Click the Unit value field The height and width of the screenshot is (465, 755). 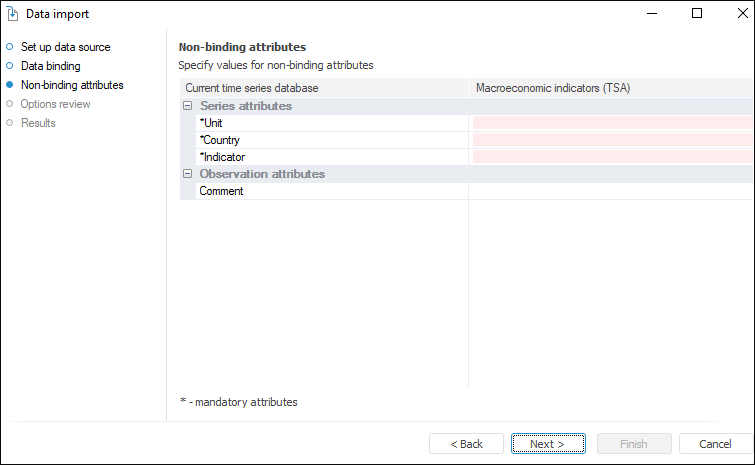(x=612, y=123)
